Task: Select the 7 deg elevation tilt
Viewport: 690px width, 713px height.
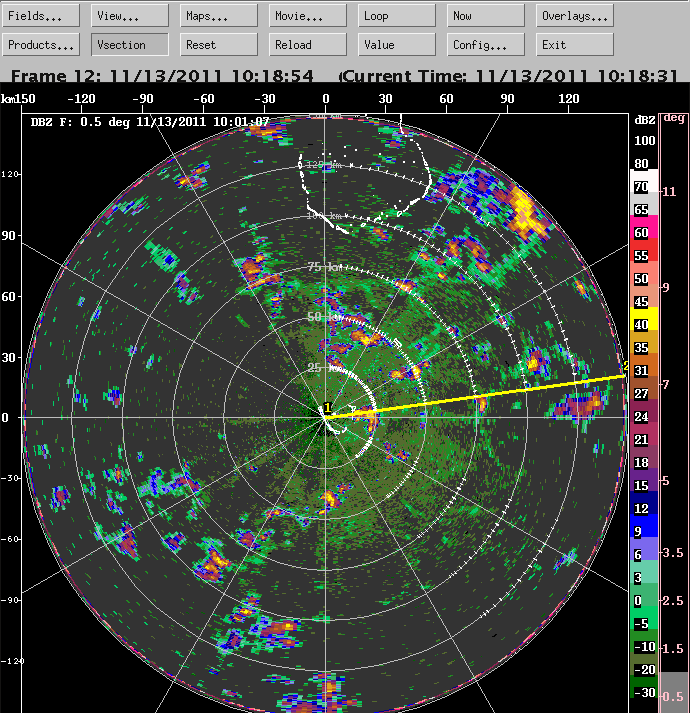Action: pos(666,385)
